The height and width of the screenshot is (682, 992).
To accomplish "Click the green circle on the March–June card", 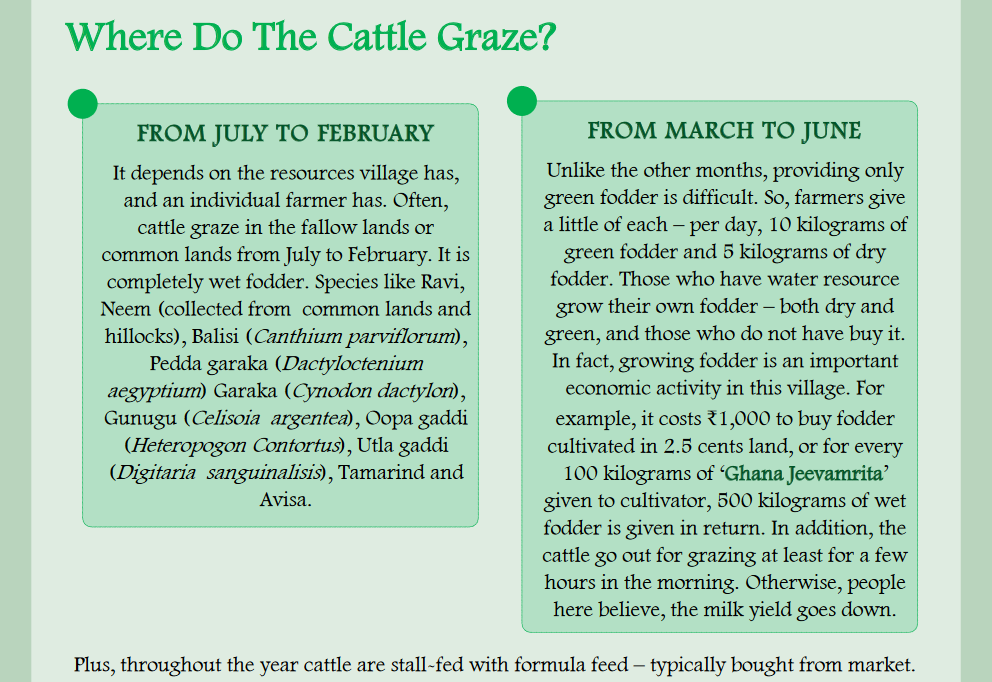I will 522,101.
